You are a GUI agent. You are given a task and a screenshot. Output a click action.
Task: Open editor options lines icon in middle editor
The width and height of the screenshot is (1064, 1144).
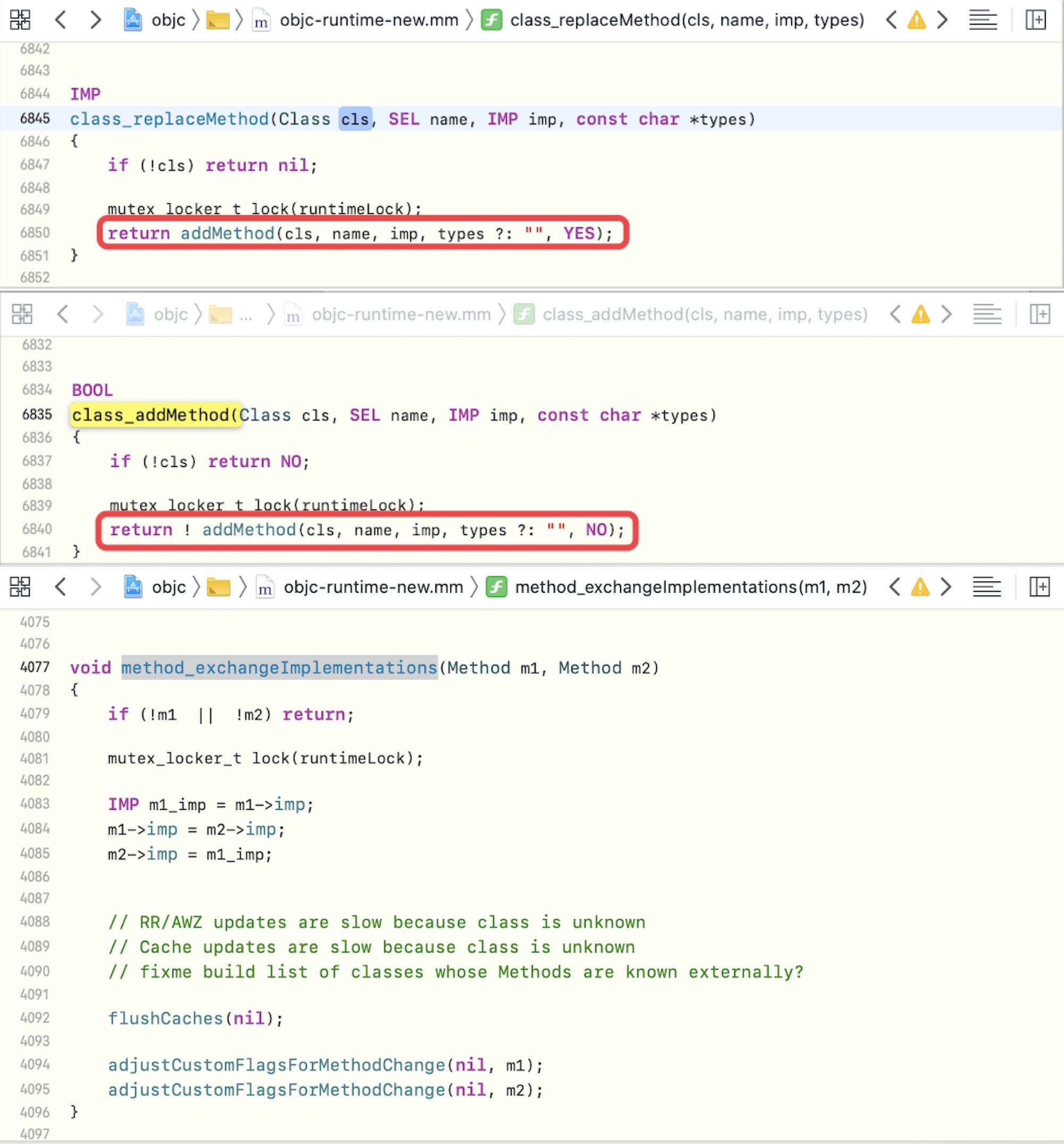(987, 315)
